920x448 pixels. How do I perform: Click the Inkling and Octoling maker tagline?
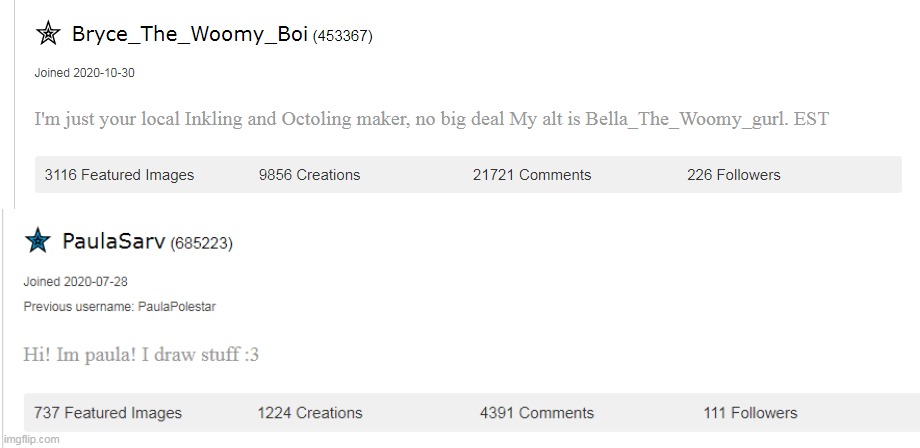[x=431, y=120]
